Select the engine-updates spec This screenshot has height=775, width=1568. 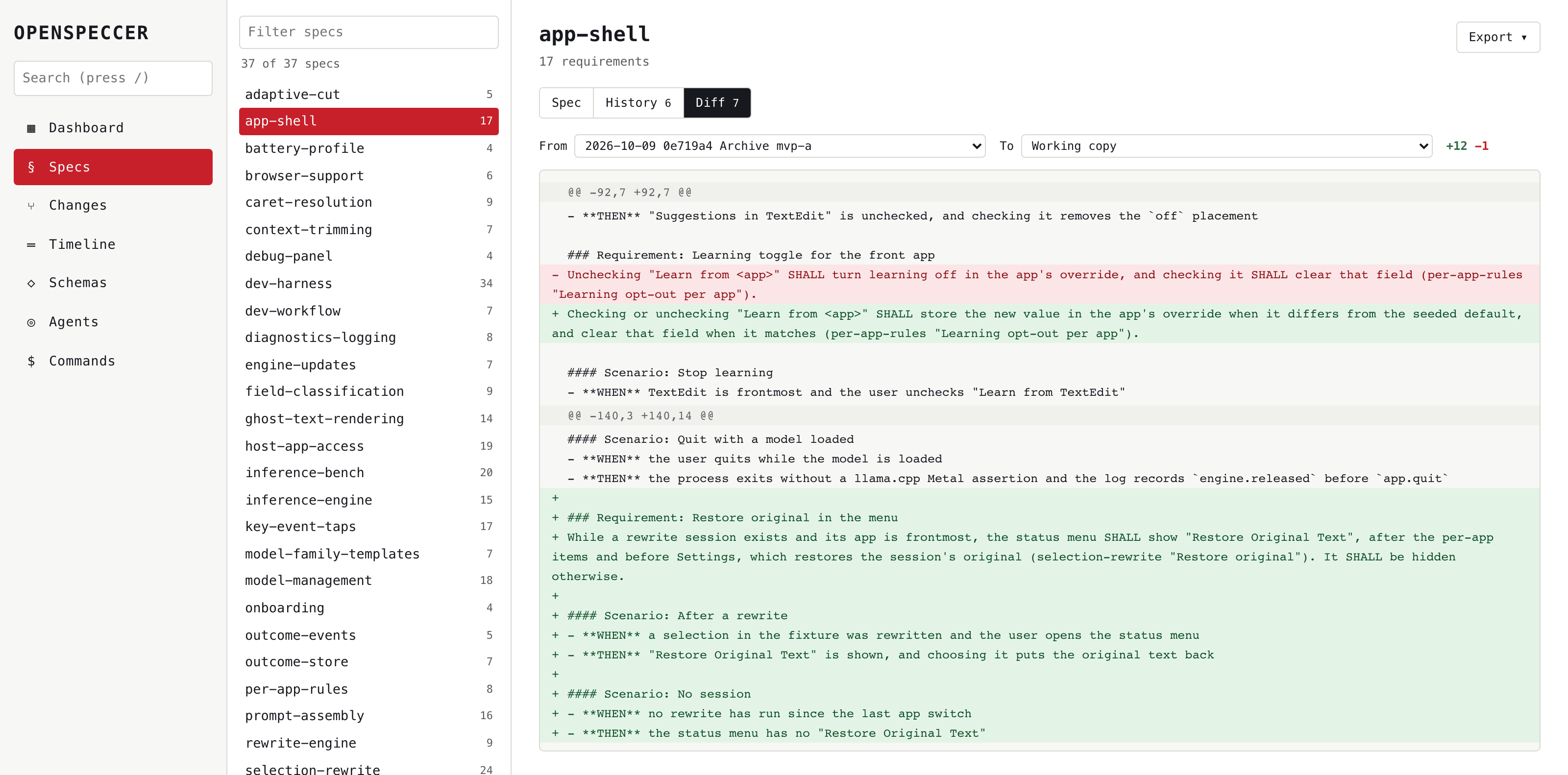tap(369, 365)
